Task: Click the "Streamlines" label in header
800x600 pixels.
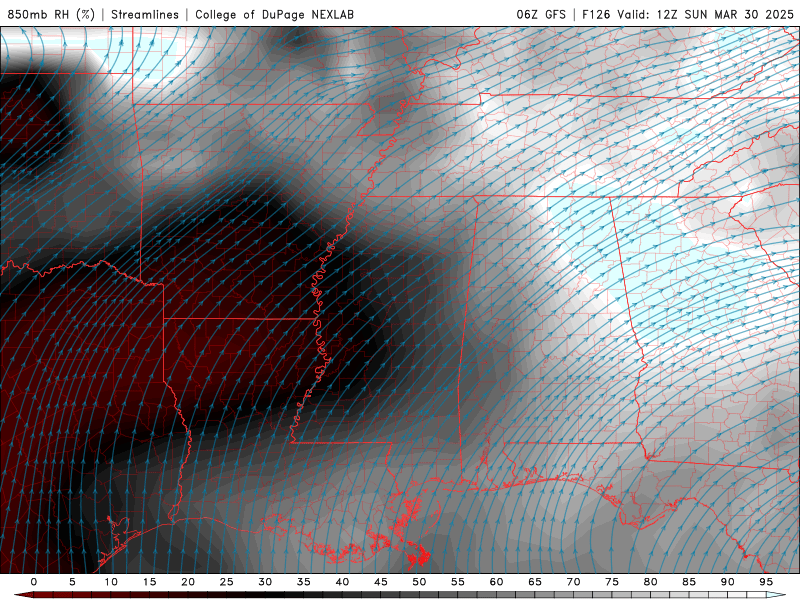Action: (x=145, y=14)
